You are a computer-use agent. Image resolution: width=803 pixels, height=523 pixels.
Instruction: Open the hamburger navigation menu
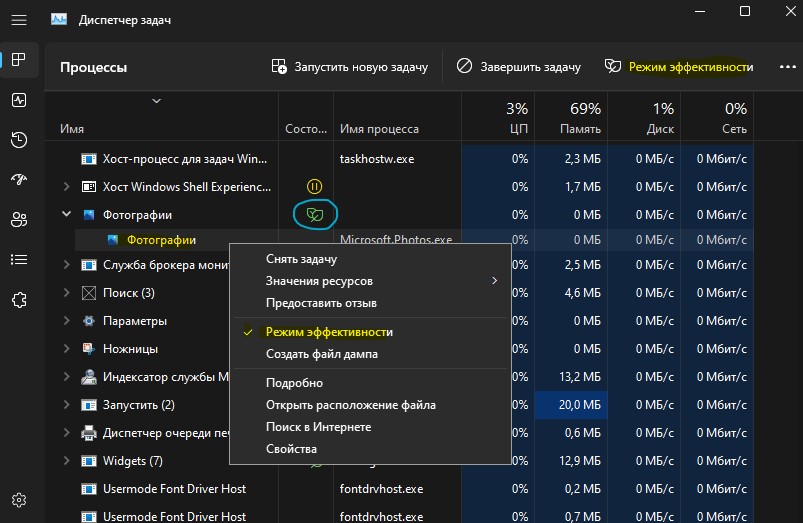(x=19, y=20)
